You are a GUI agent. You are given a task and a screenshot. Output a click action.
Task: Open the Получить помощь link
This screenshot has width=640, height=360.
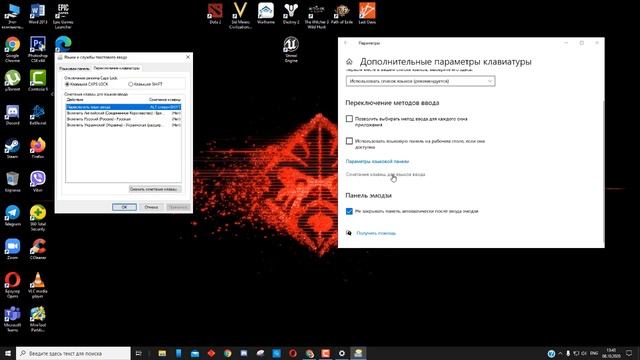click(x=376, y=233)
